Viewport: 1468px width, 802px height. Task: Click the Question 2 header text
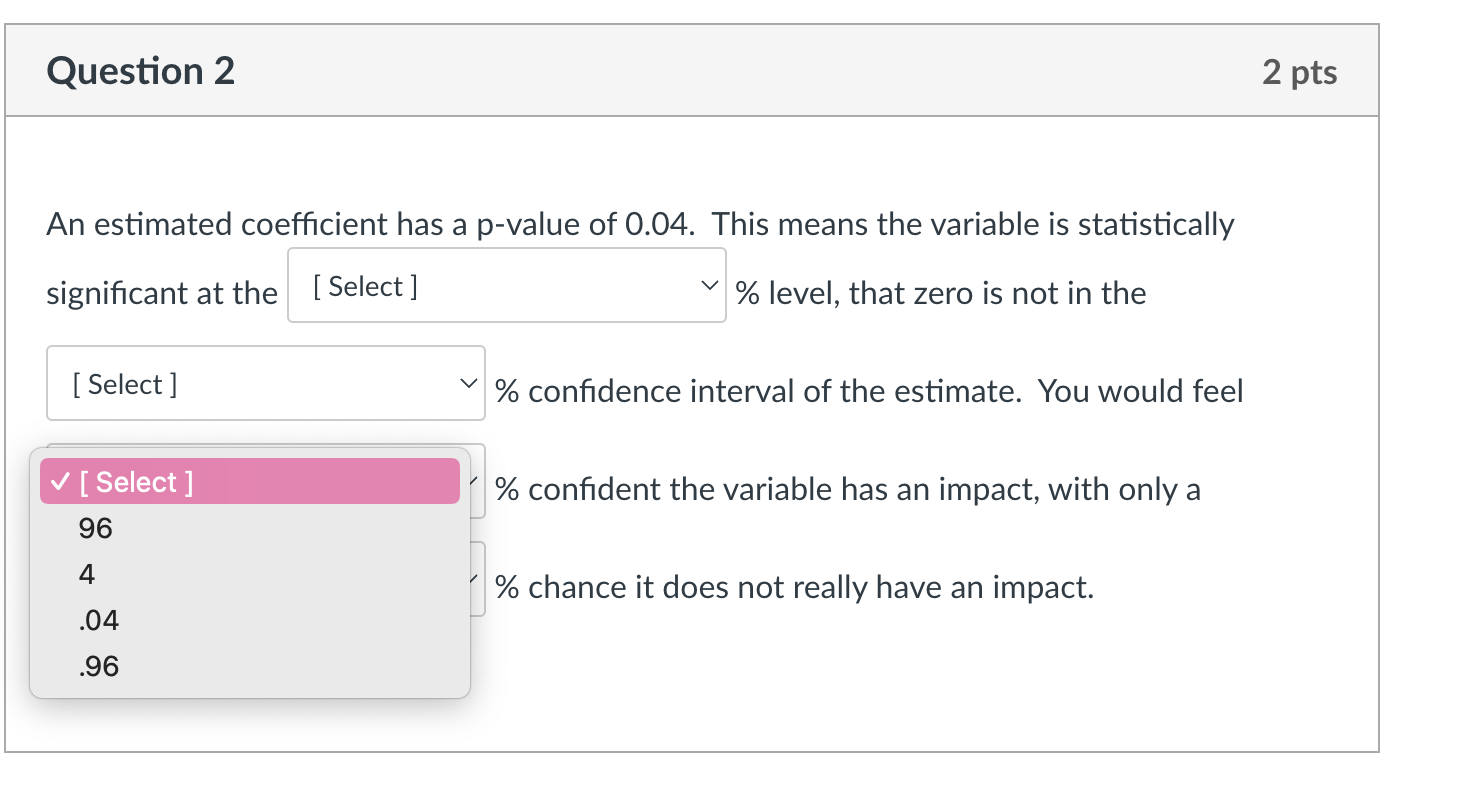(140, 70)
